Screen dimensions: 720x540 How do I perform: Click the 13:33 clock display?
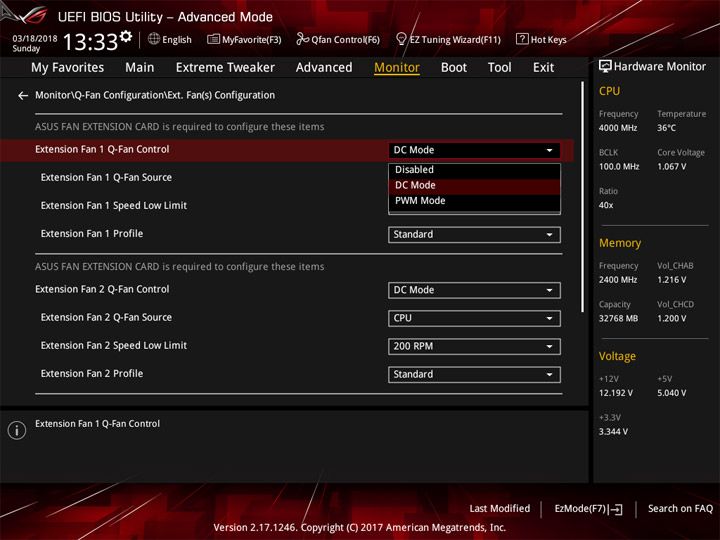90,42
